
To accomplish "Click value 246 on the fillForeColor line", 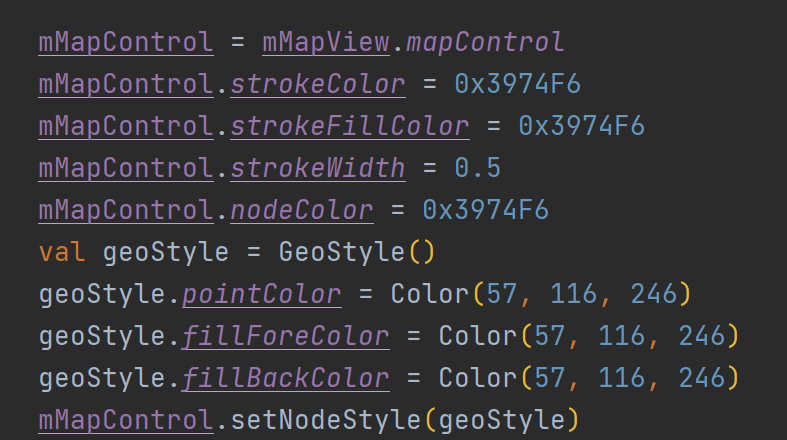I will (702, 336).
